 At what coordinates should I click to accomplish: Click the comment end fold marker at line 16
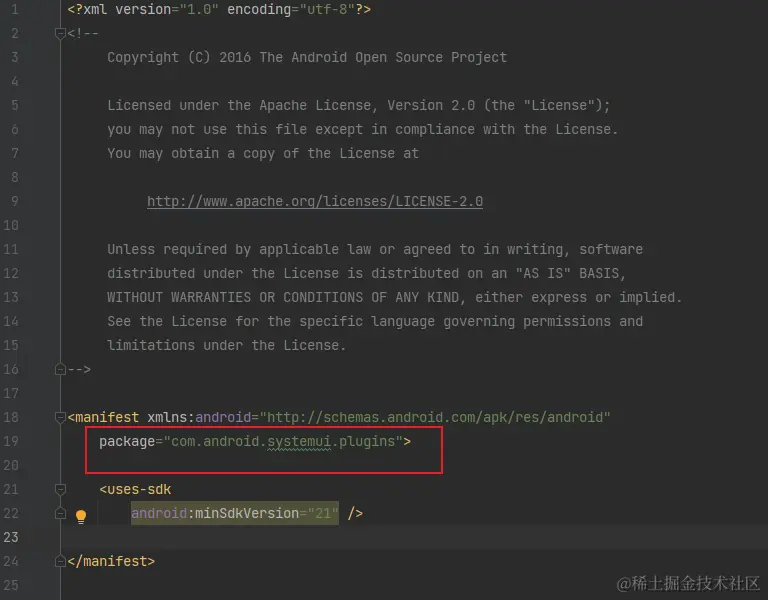60,369
